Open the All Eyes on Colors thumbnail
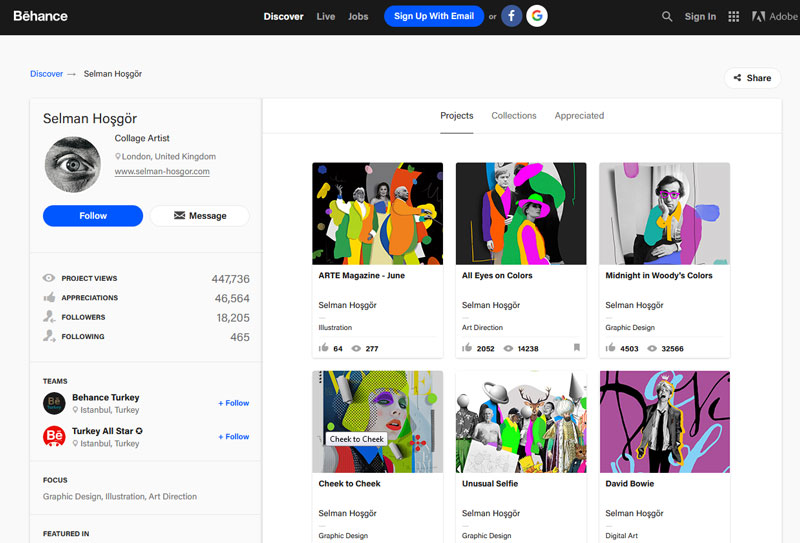Image resolution: width=800 pixels, height=543 pixels. (x=521, y=214)
